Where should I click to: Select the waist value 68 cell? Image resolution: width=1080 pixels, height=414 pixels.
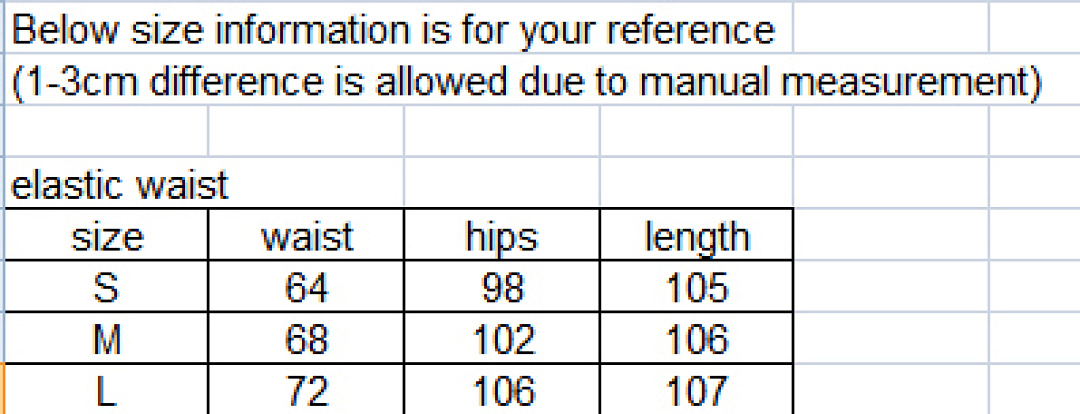click(x=306, y=338)
